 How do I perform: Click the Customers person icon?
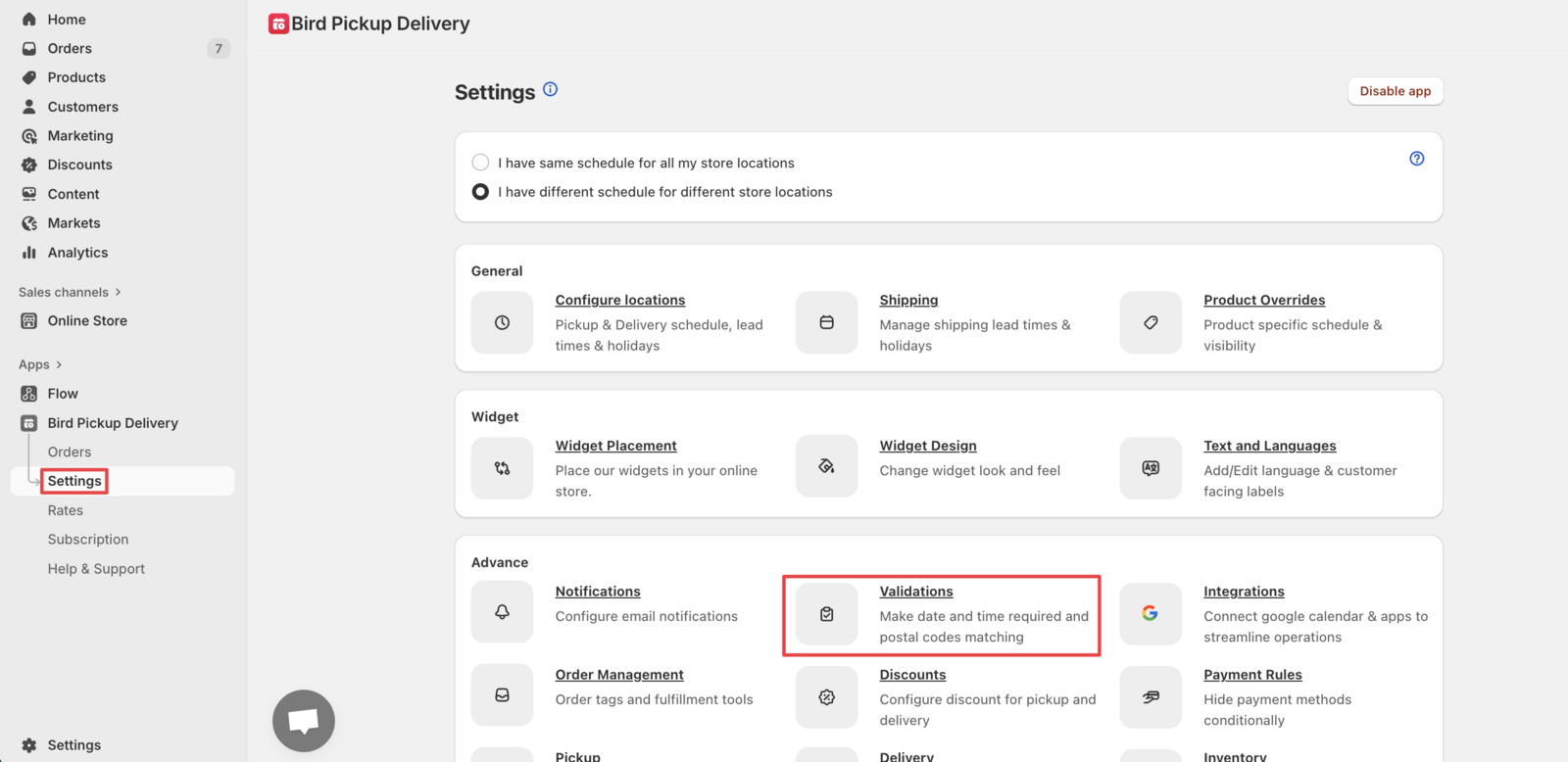tap(29, 107)
